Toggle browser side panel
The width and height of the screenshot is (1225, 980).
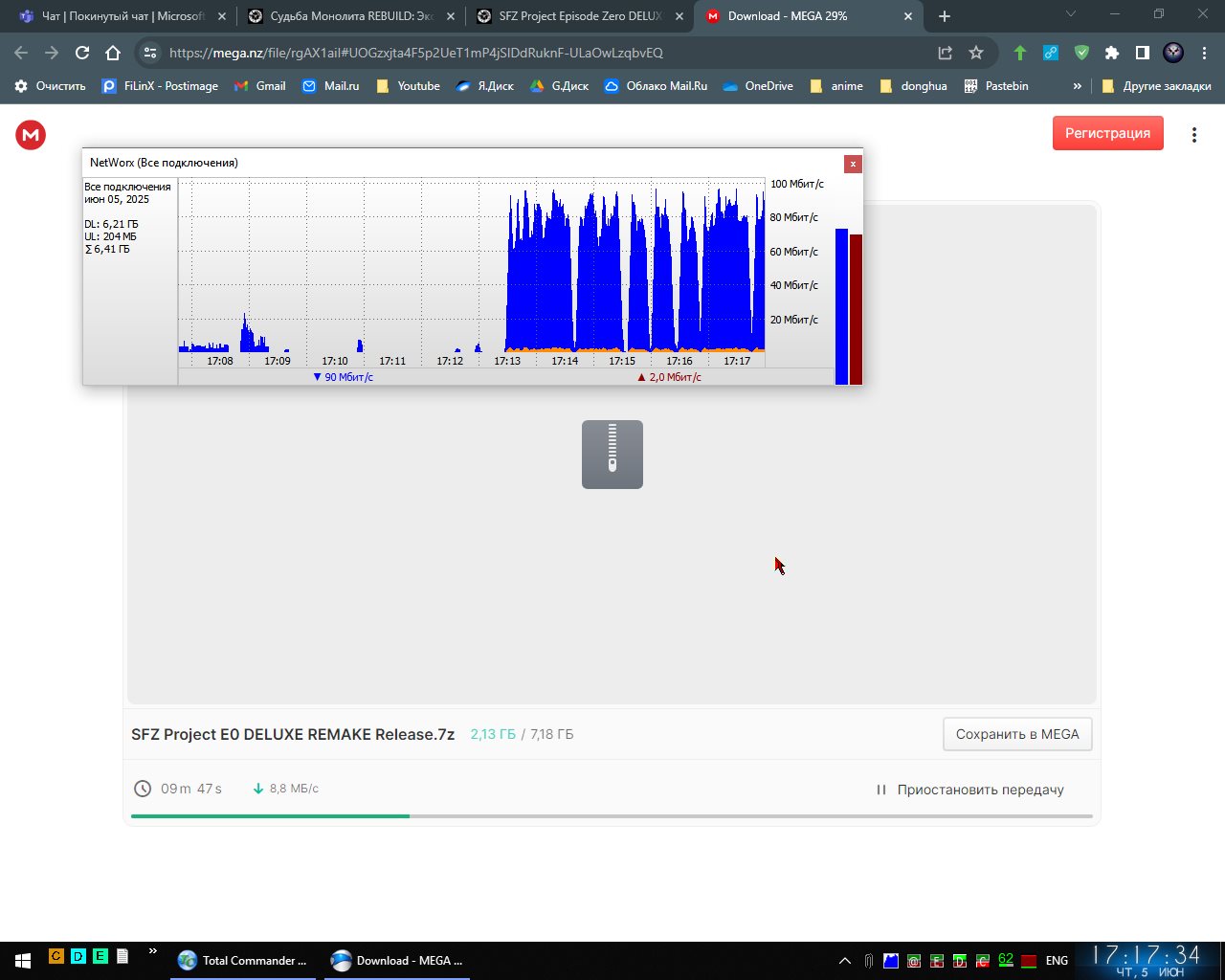[x=1143, y=53]
